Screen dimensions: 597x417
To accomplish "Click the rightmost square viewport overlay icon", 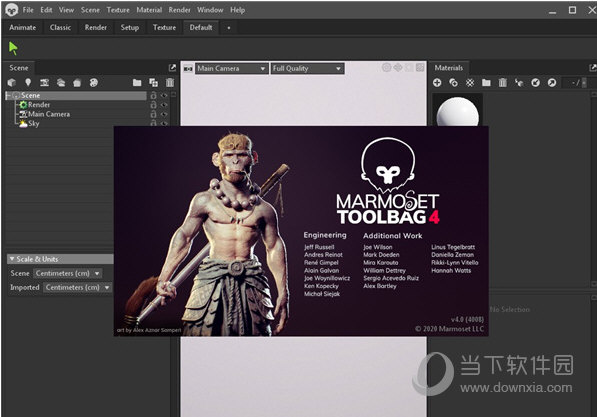I will click(x=420, y=68).
